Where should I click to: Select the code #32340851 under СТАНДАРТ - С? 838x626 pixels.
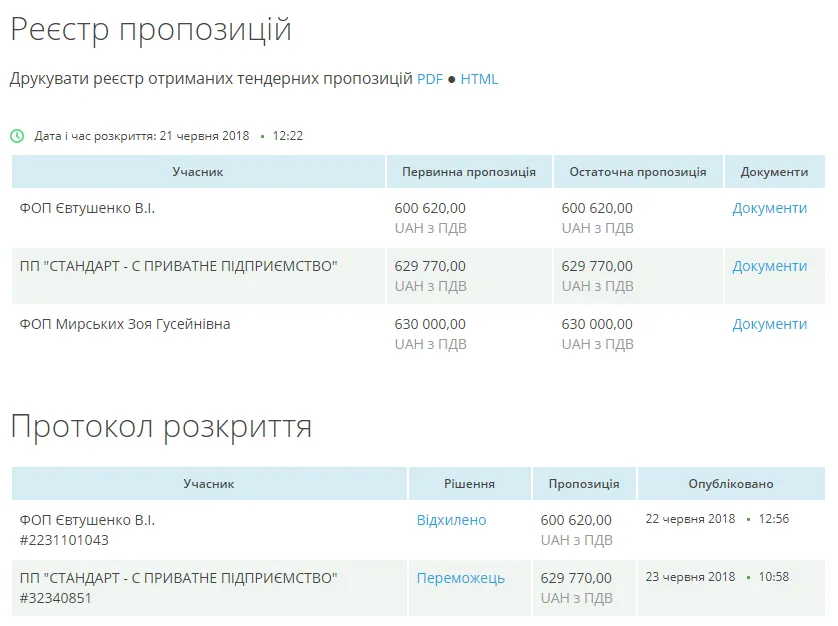56,598
